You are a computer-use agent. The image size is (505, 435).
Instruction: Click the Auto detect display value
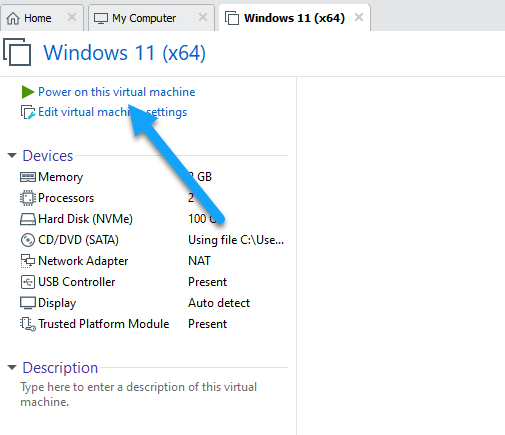tap(219, 303)
